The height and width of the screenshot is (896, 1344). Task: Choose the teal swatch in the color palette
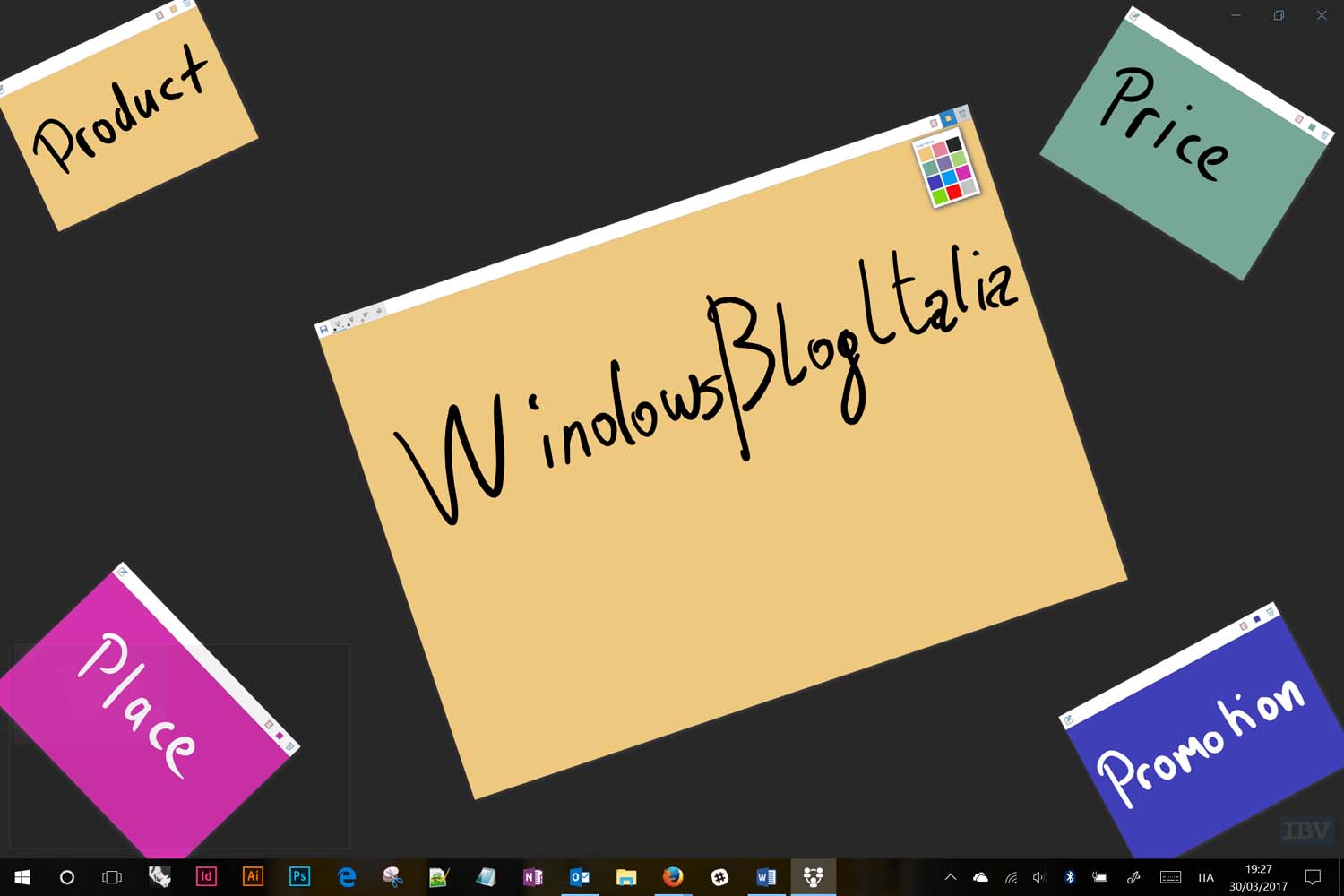click(931, 168)
